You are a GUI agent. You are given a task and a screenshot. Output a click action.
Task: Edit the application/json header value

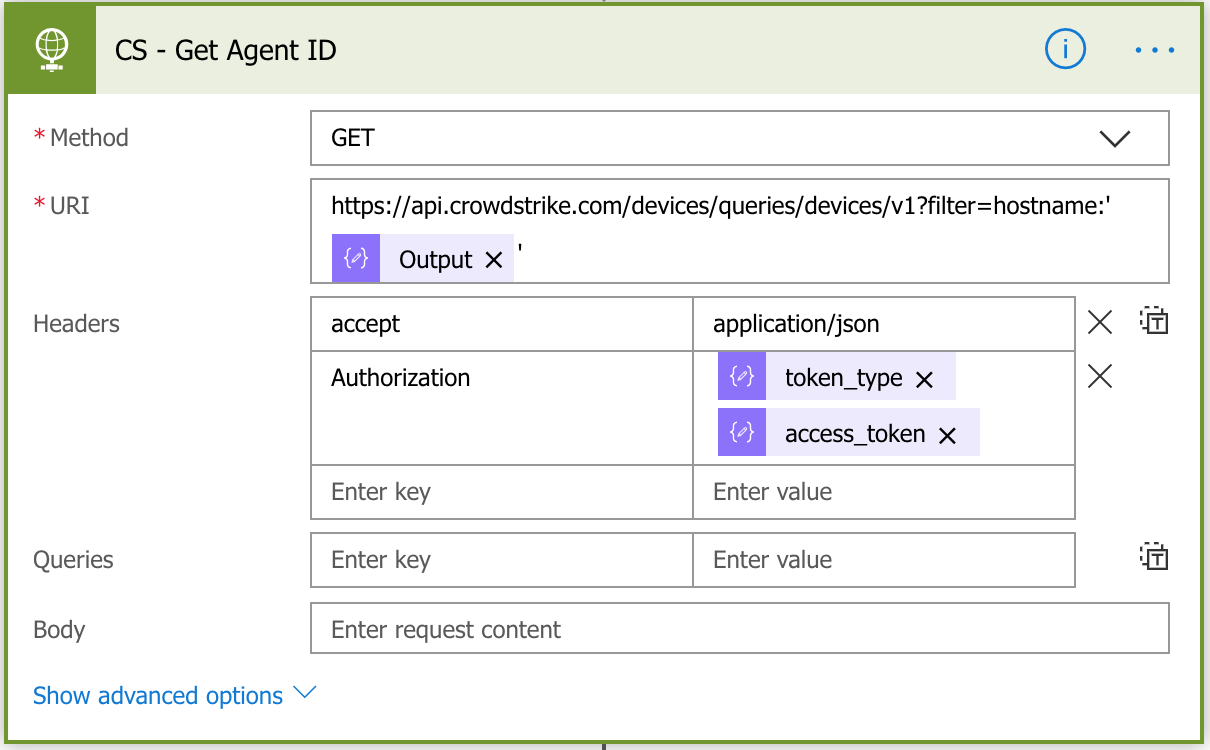pos(883,324)
